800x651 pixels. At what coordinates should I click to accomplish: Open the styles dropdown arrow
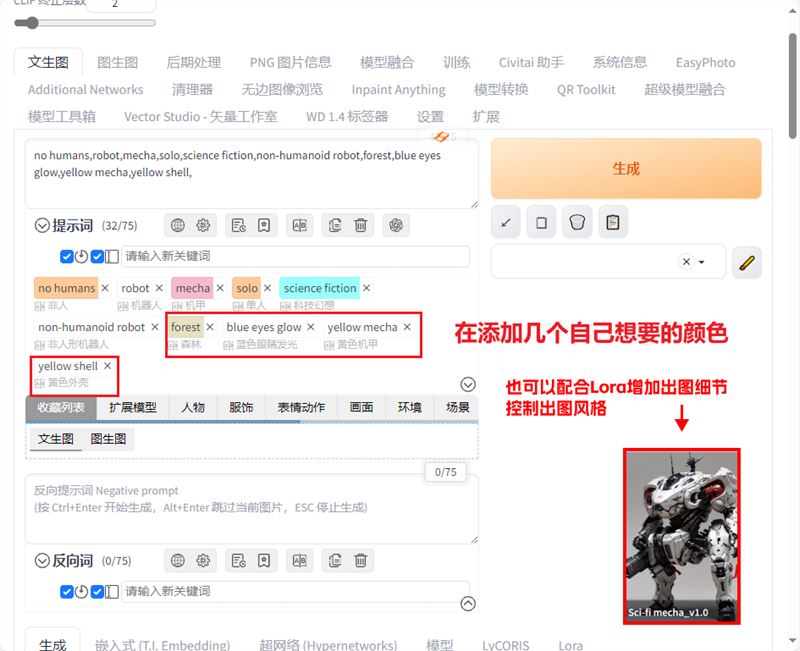click(x=702, y=262)
